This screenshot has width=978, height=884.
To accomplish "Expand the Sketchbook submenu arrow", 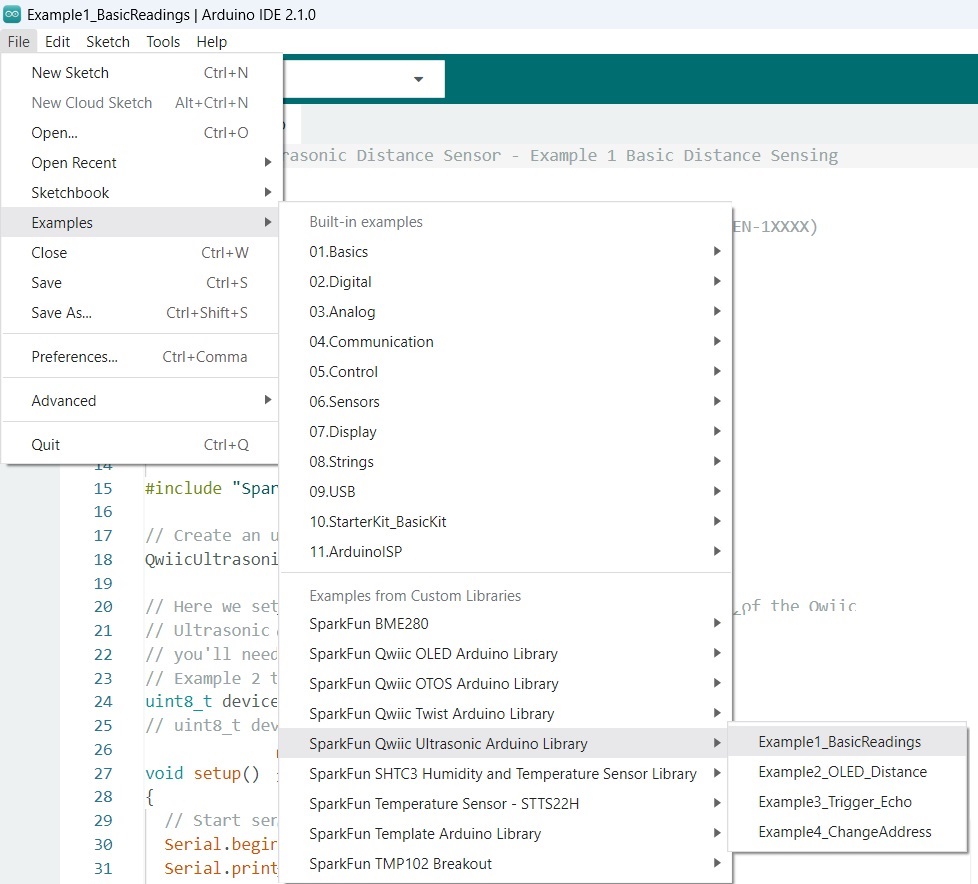I will click(268, 192).
